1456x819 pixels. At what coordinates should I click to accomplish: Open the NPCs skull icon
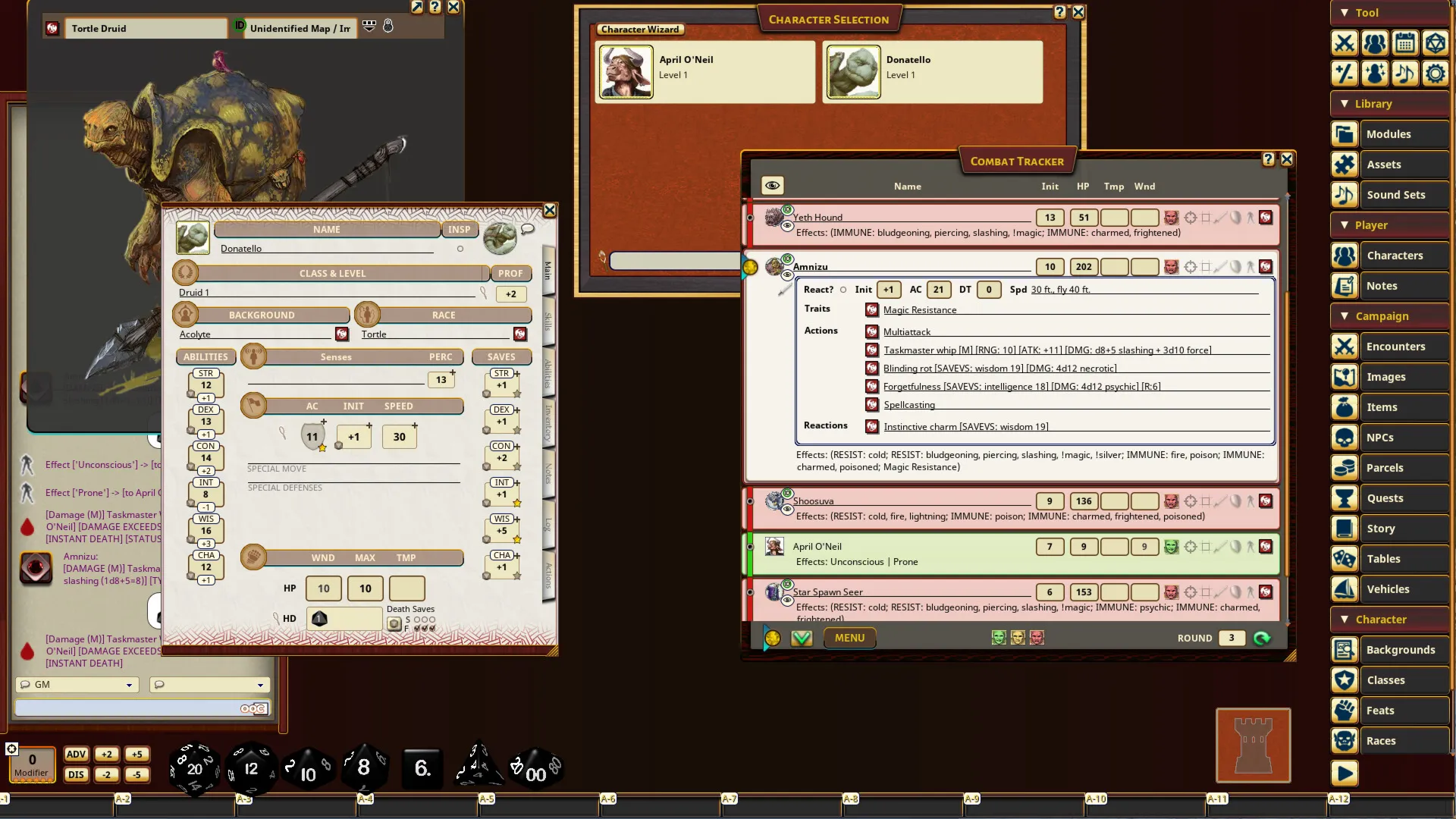(x=1345, y=438)
